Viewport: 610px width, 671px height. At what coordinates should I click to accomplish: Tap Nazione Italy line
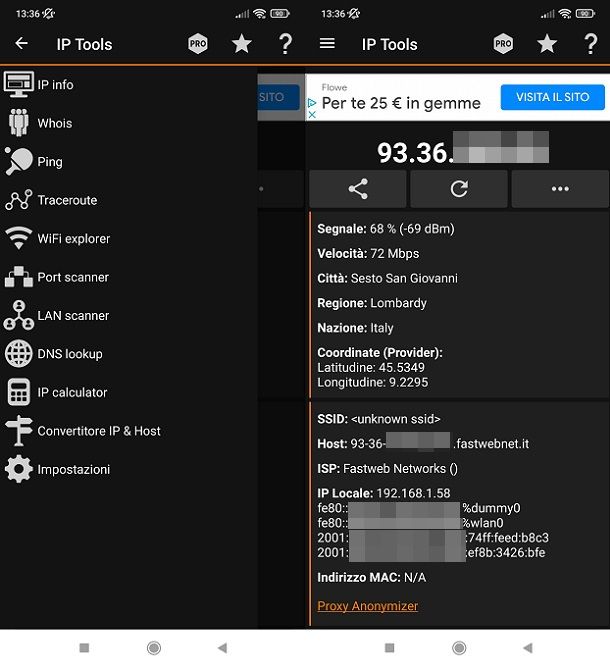pos(355,328)
